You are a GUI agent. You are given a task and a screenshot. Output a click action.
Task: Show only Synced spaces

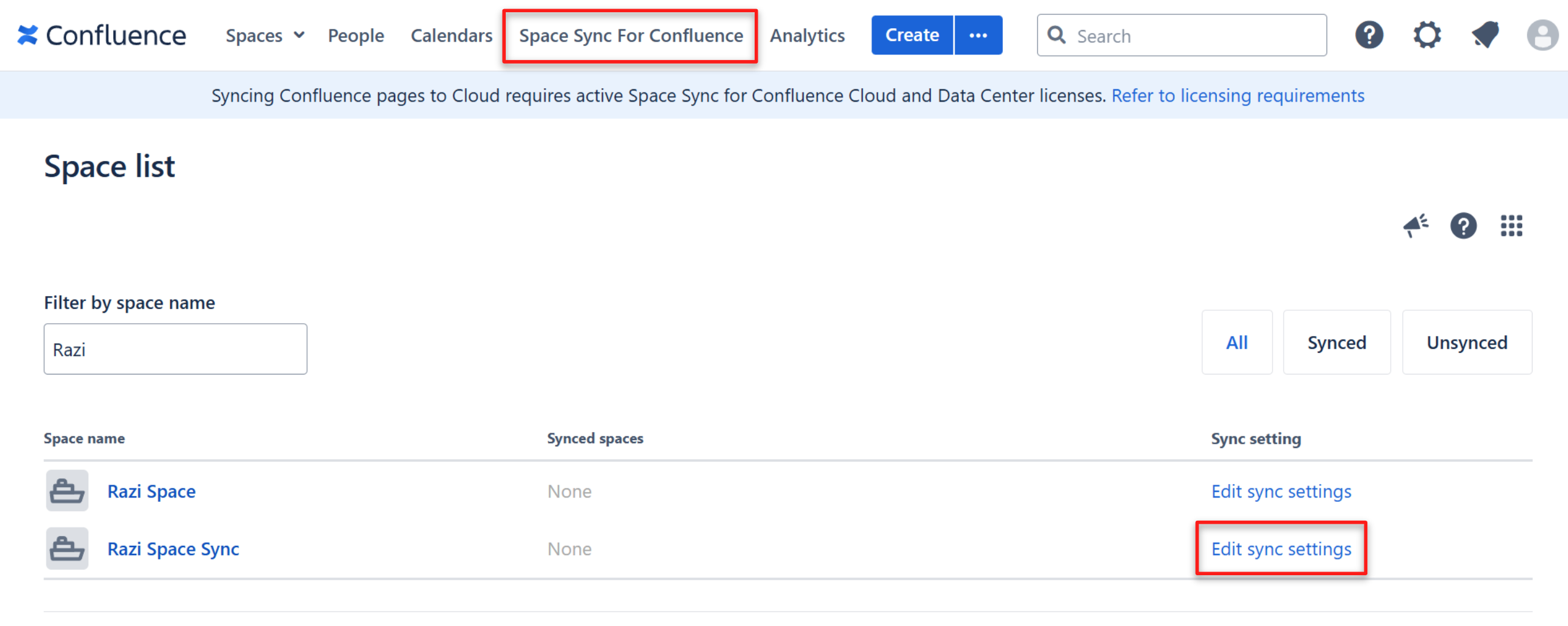click(1336, 343)
